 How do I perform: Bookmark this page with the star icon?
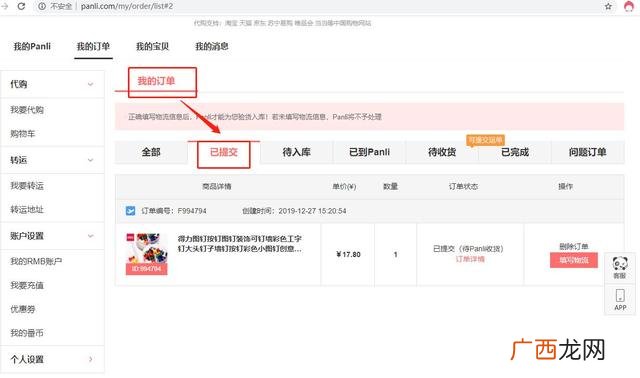pos(608,6)
